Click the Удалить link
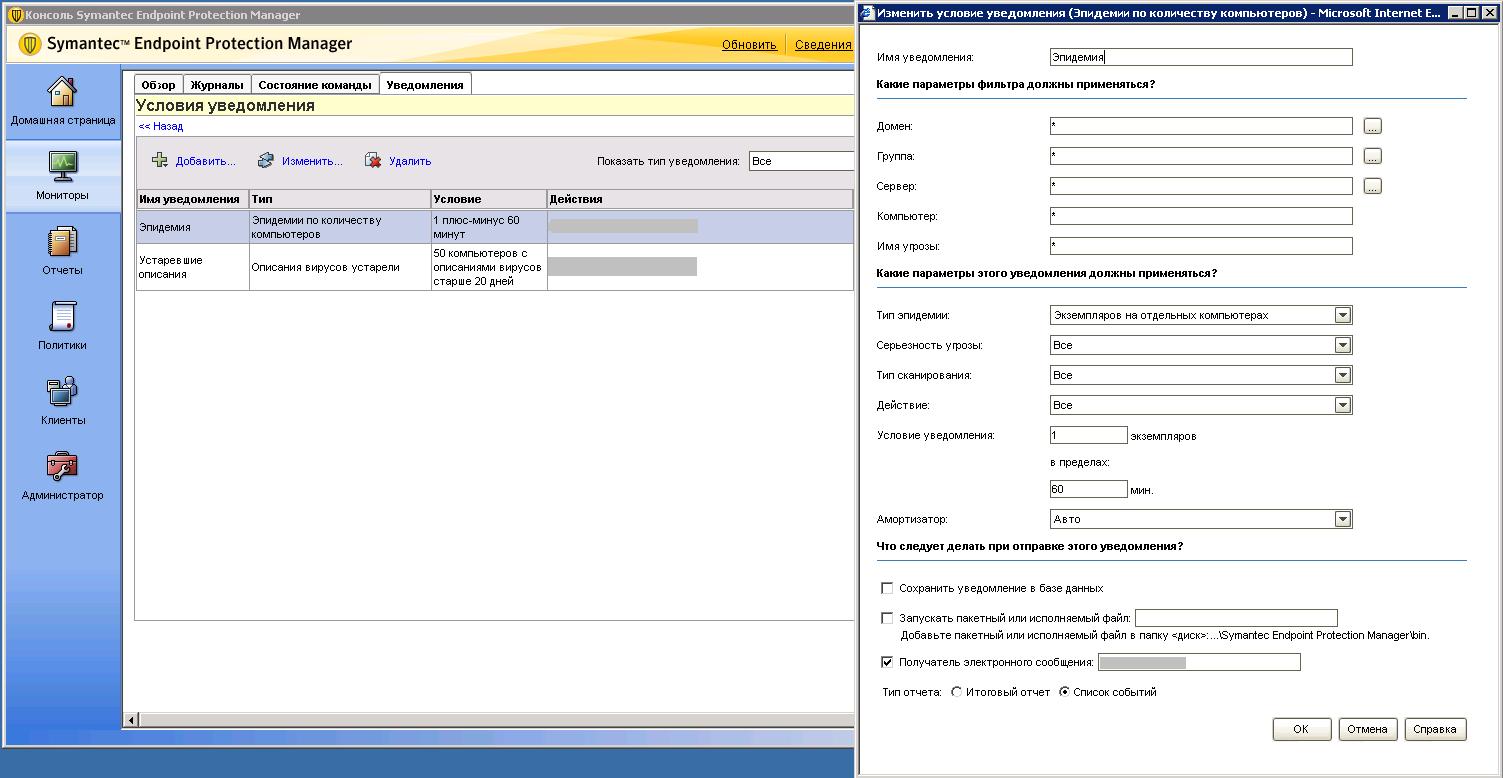This screenshot has height=778, width=1503. [410, 161]
